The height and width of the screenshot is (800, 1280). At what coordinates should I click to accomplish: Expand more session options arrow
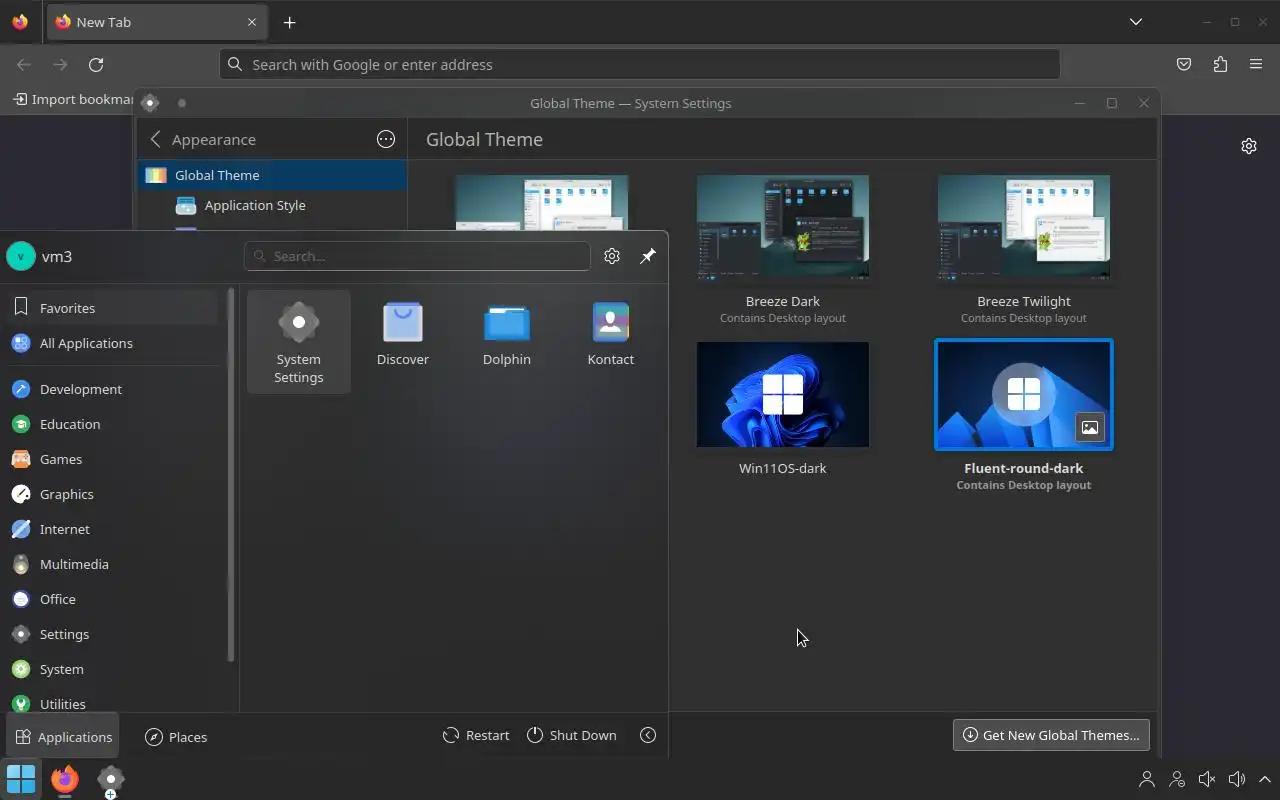click(x=648, y=735)
